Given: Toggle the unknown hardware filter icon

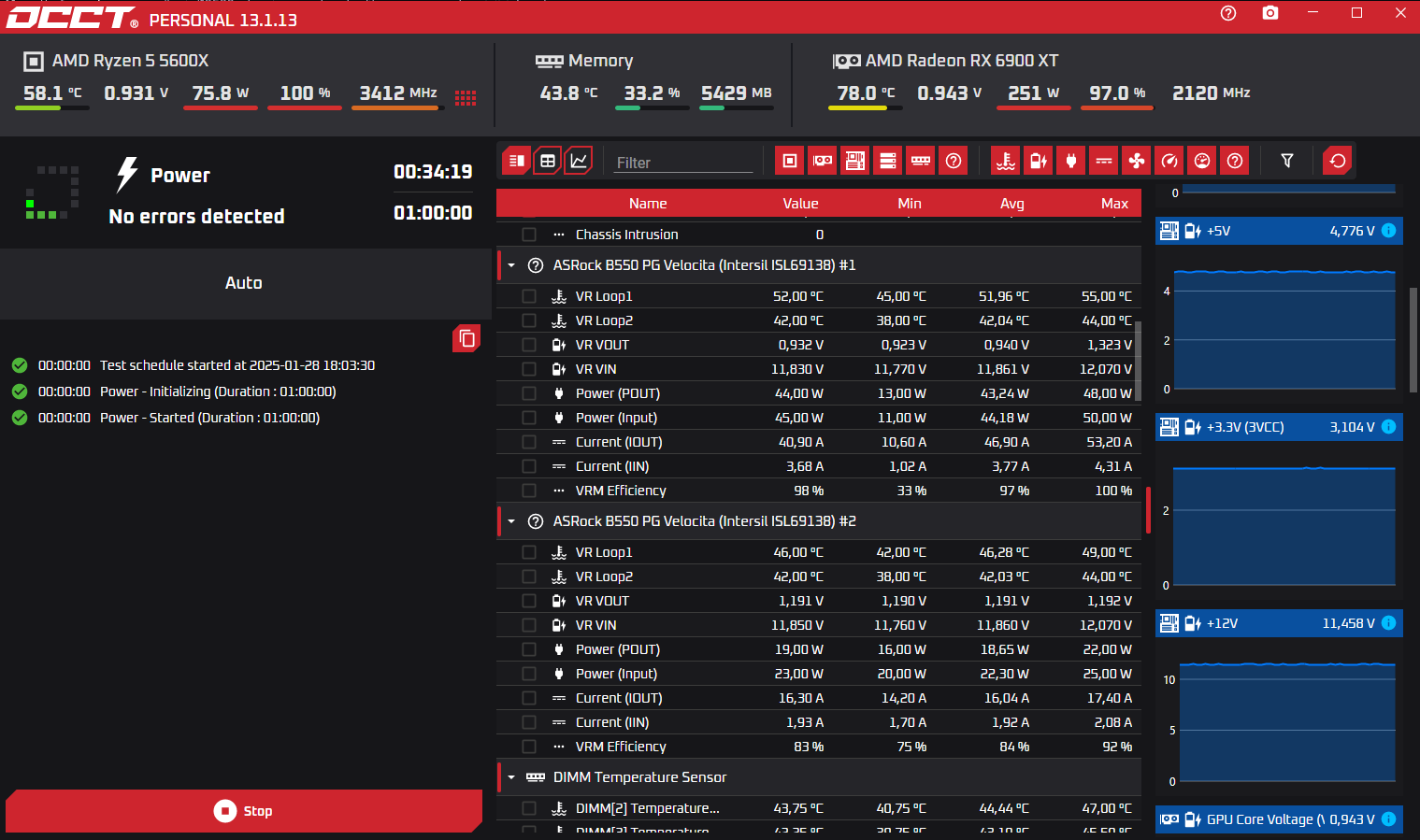Looking at the screenshot, I should coord(954,161).
